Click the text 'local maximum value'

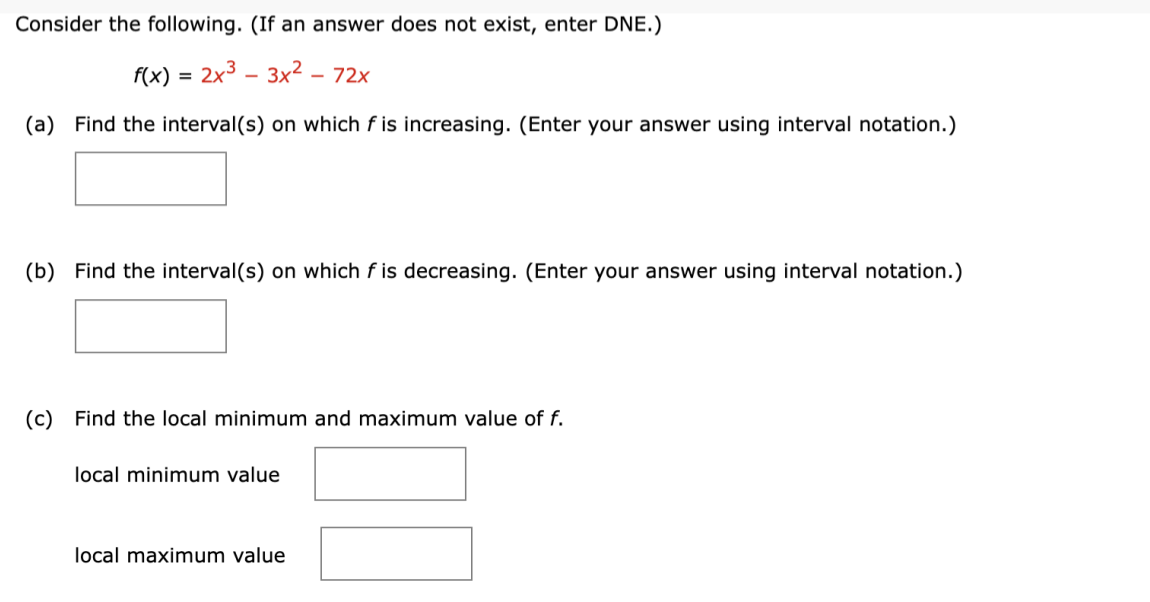[x=180, y=555]
